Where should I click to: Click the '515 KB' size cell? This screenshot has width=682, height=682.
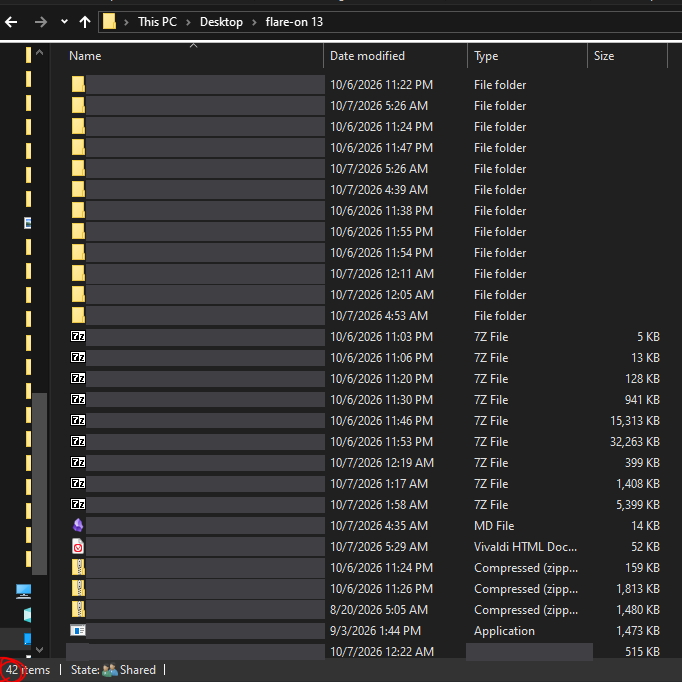pos(642,652)
